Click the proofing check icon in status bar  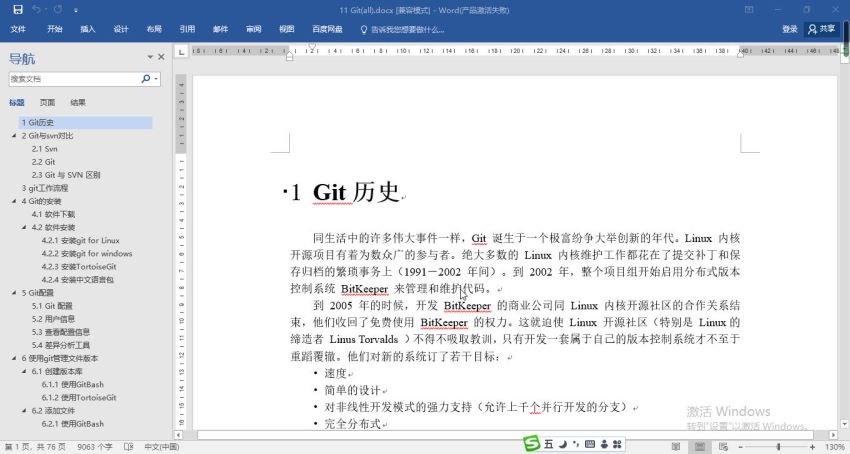[x=128, y=447]
